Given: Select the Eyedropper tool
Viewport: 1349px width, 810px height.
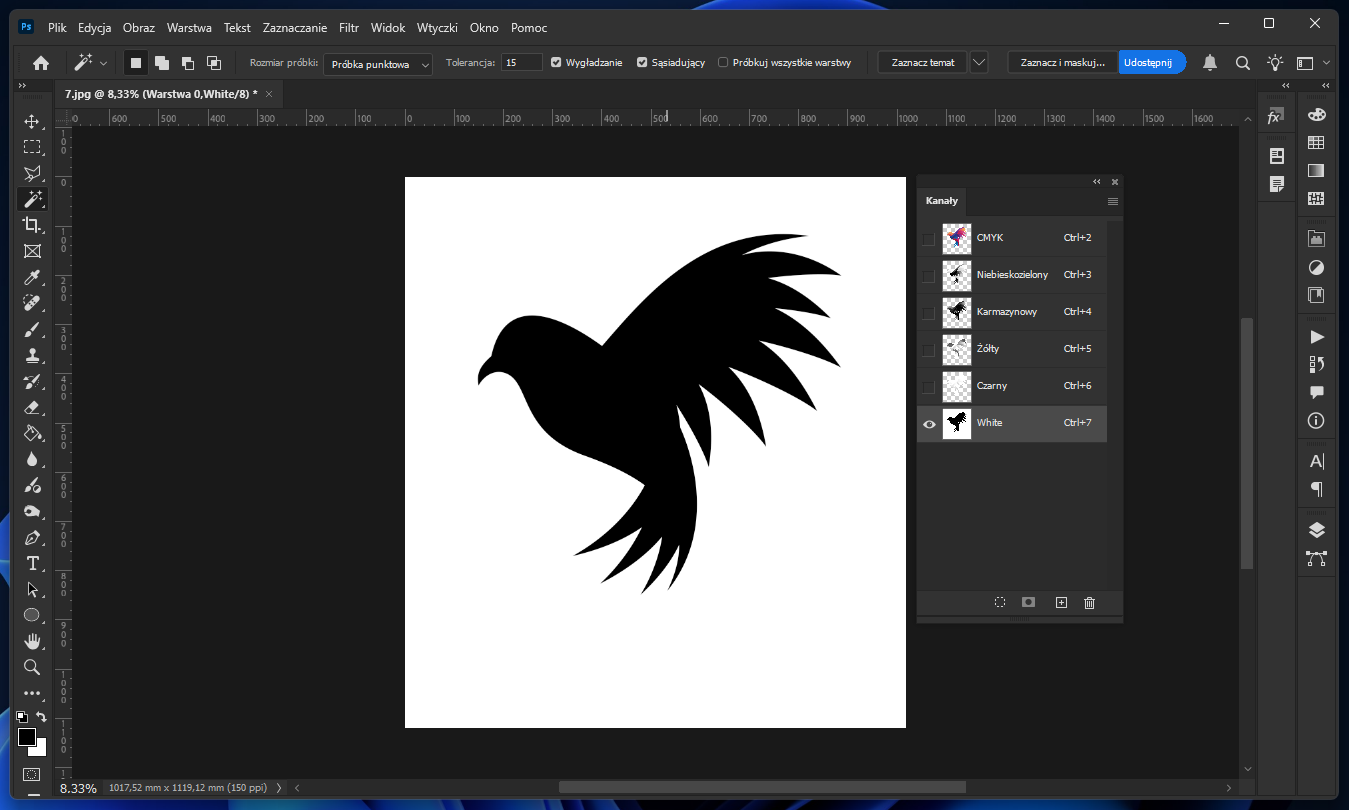Looking at the screenshot, I should point(32,277).
